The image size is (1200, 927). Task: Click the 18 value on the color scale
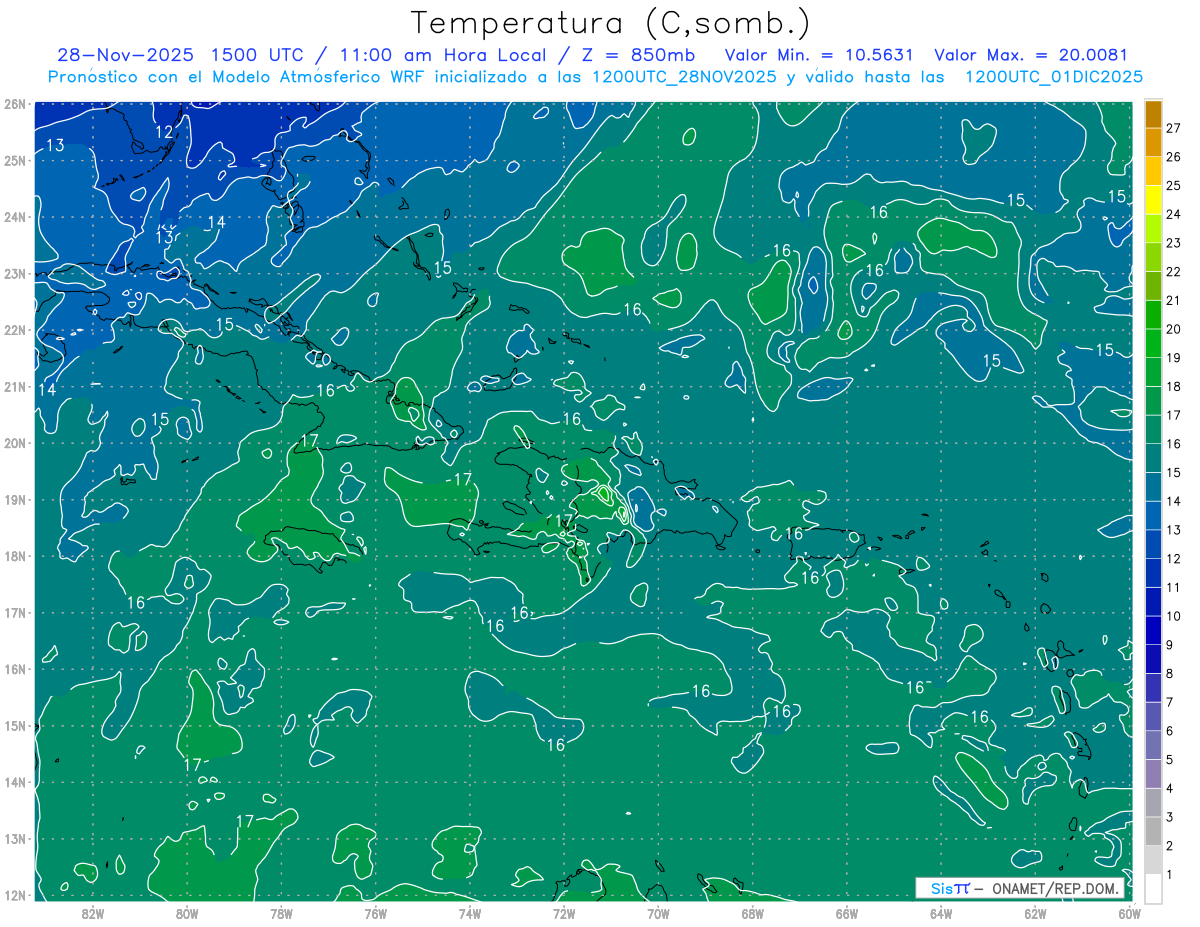[1174, 387]
